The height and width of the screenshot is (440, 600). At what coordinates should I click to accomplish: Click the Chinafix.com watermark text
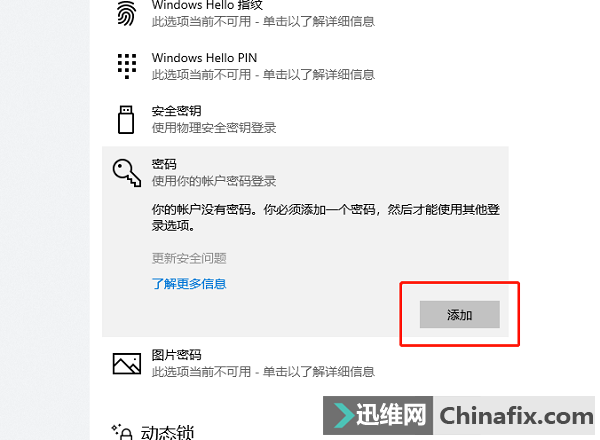click(516, 416)
